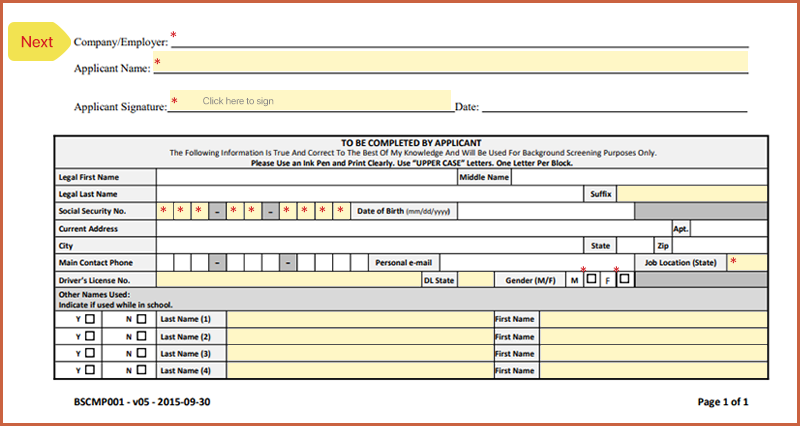The width and height of the screenshot is (800, 426).
Task: Click First Name field in Last Name (2) row
Action: coord(654,336)
